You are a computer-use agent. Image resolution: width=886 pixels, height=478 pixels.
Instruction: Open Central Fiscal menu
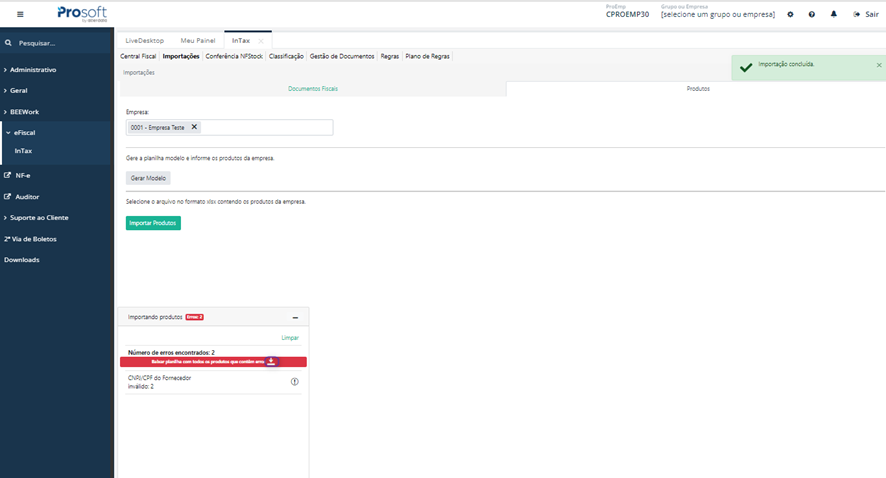coord(138,57)
